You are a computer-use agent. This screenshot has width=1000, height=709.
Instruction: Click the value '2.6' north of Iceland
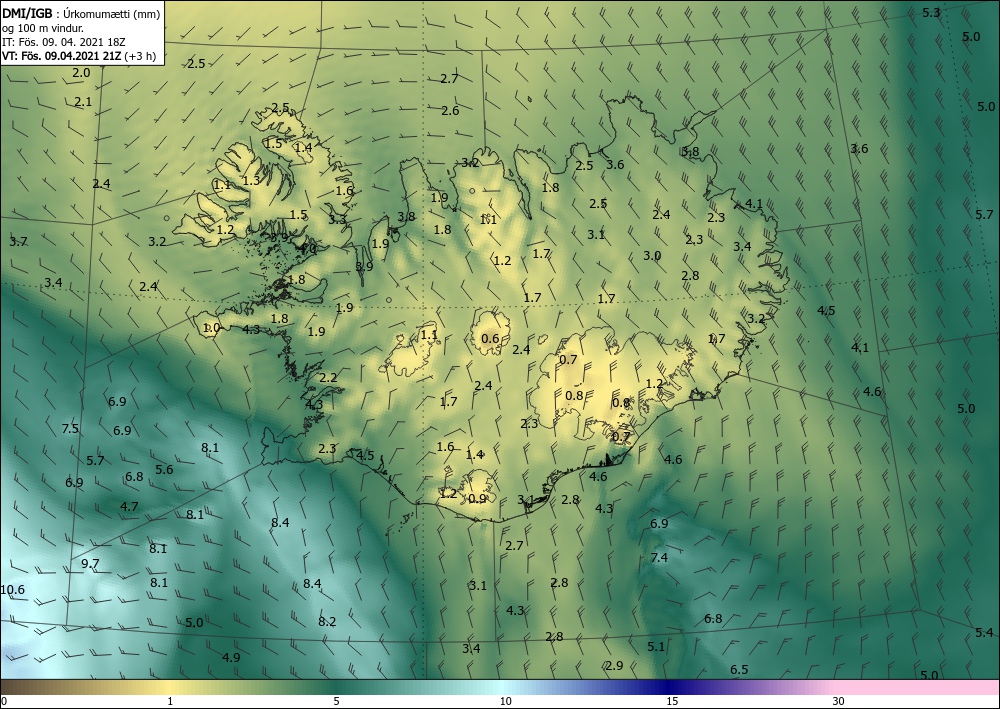[x=450, y=111]
